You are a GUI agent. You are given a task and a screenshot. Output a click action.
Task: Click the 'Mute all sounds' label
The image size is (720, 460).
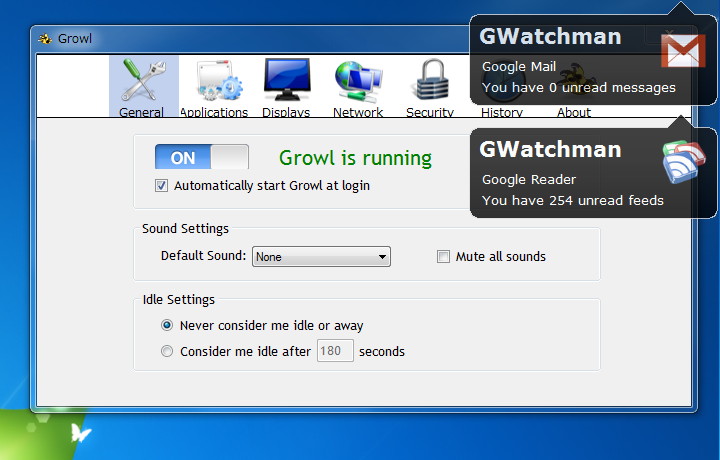click(x=501, y=256)
